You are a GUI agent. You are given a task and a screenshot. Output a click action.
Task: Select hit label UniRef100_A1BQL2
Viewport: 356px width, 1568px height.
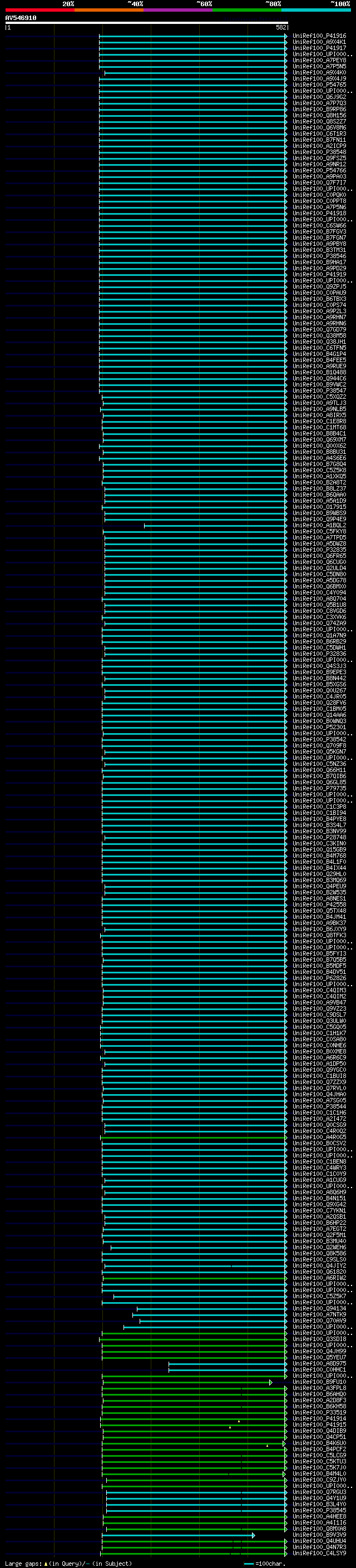319,525
